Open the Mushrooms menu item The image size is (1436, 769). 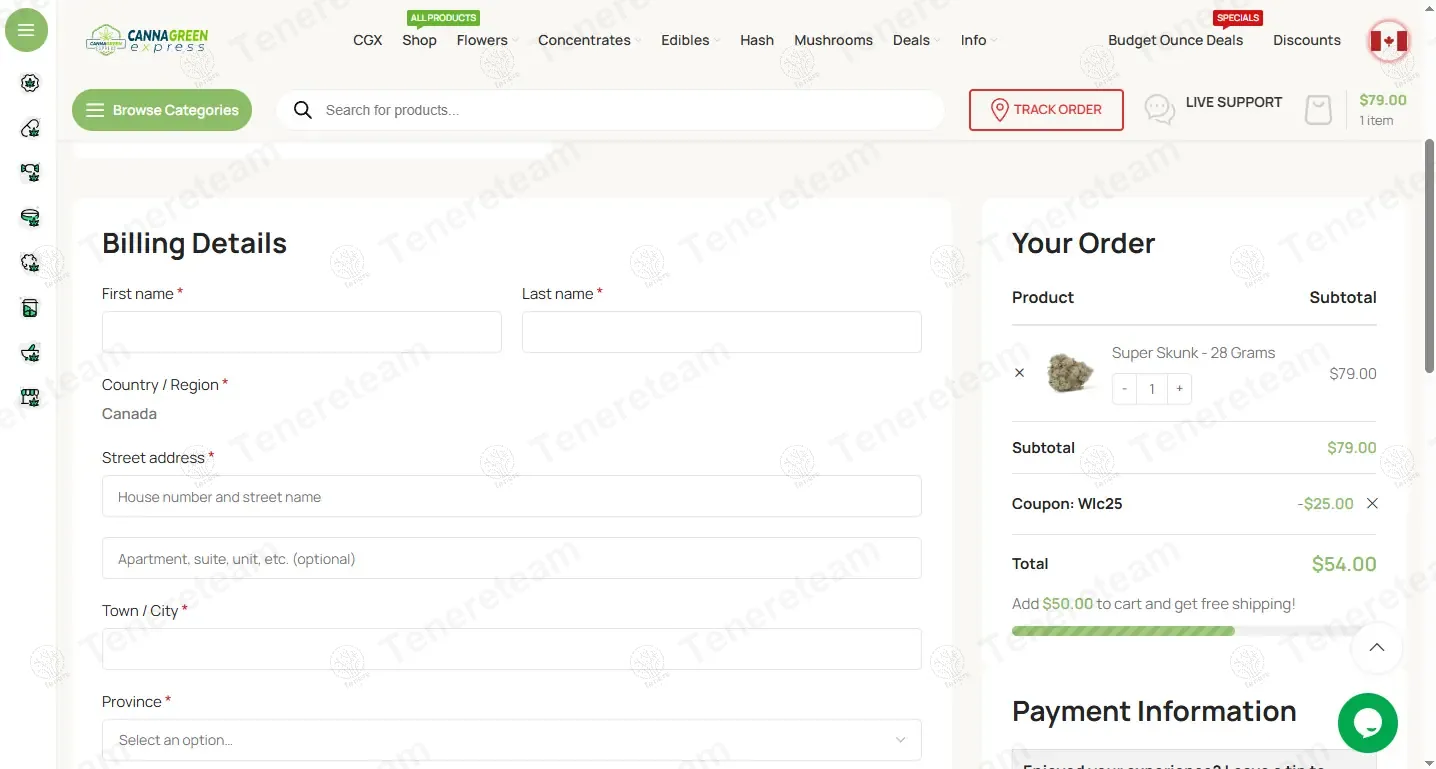[833, 40]
